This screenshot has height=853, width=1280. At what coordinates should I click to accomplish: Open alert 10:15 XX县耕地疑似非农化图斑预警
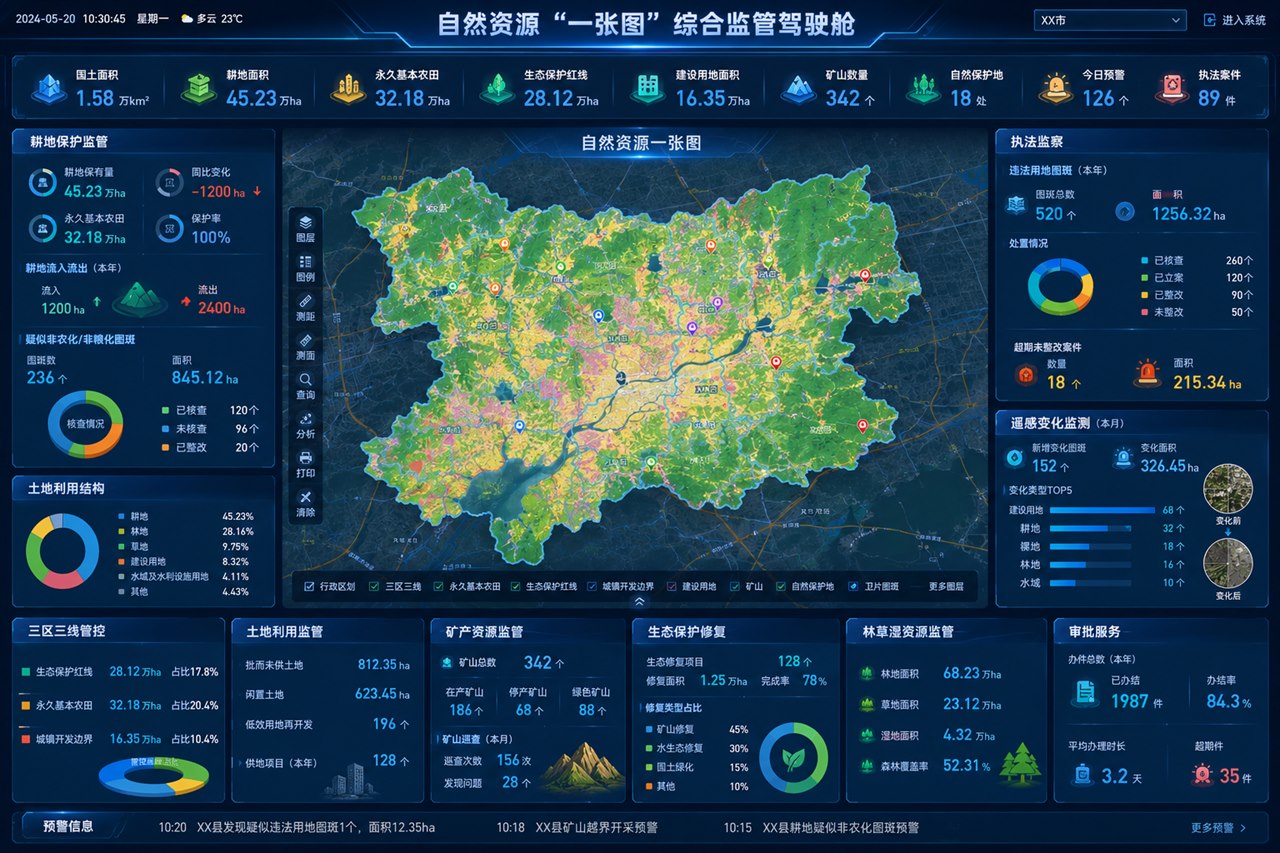(x=821, y=828)
